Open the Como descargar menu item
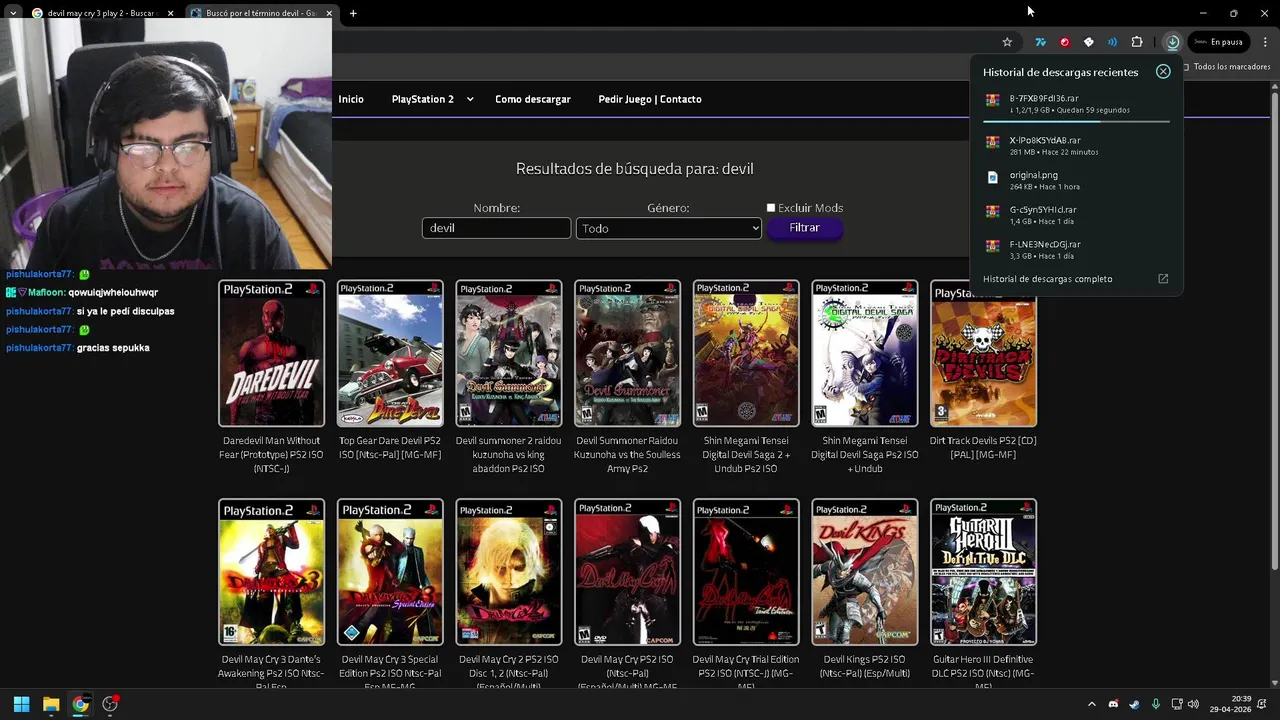1280x720 pixels. tap(533, 99)
